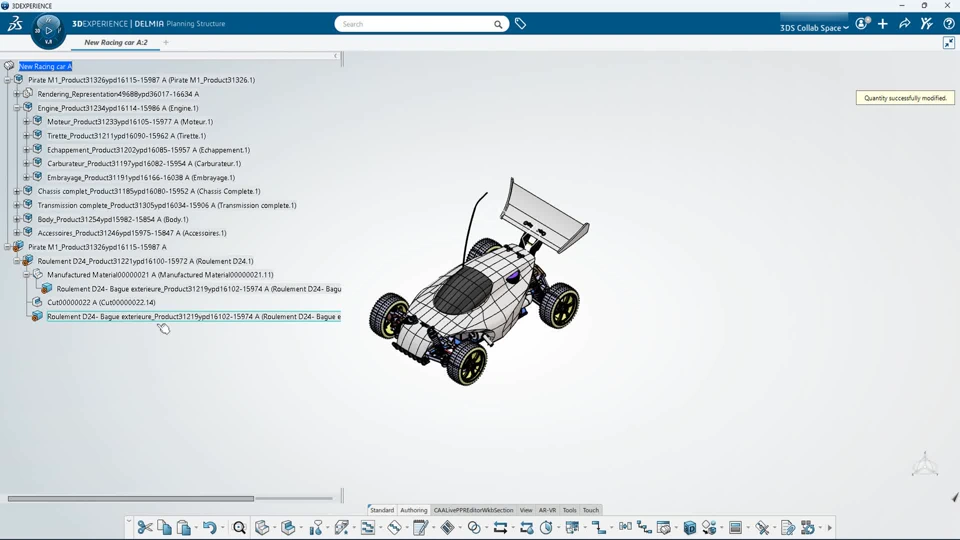Click the expand fullscreen icon at top right
960x540 pixels.
click(x=948, y=42)
